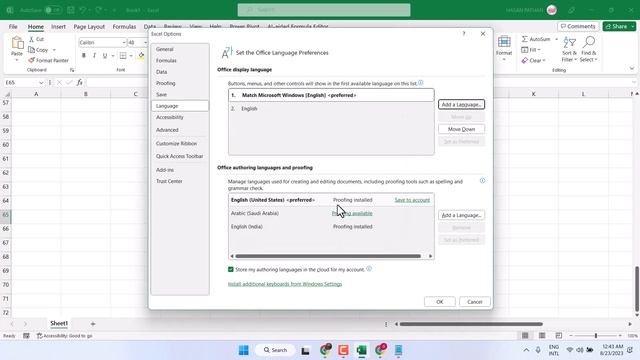Switch to Page Break Preview view icon

tap(559, 336)
